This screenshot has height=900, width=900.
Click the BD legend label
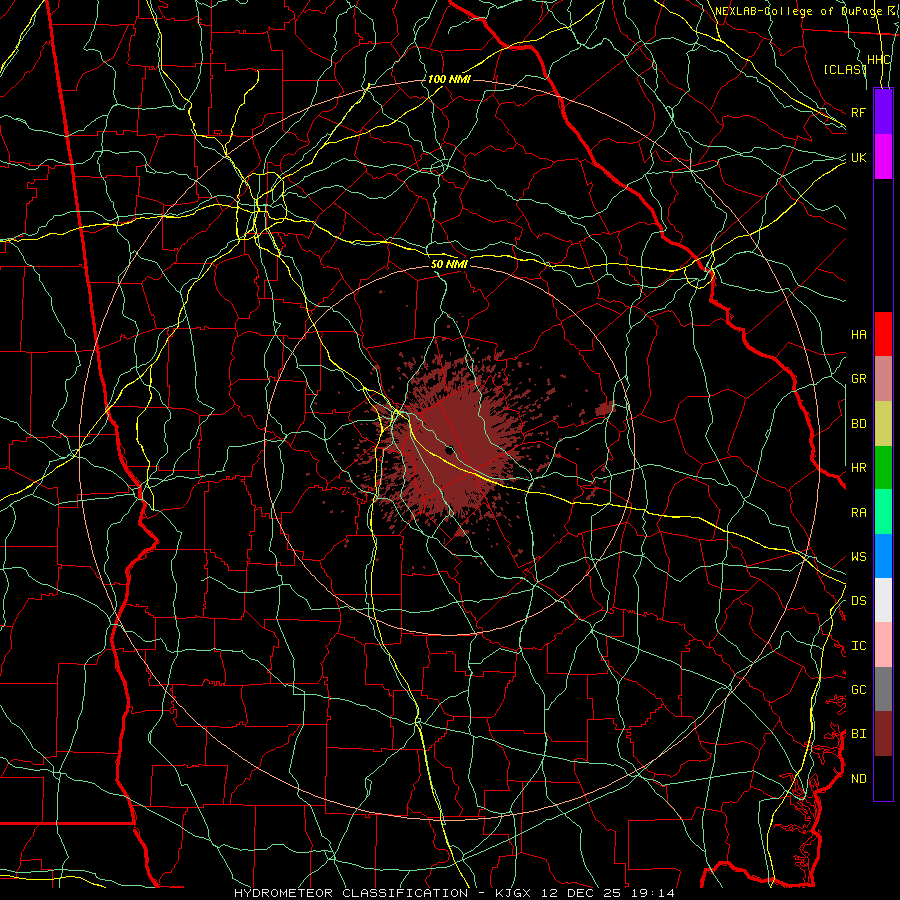858,424
